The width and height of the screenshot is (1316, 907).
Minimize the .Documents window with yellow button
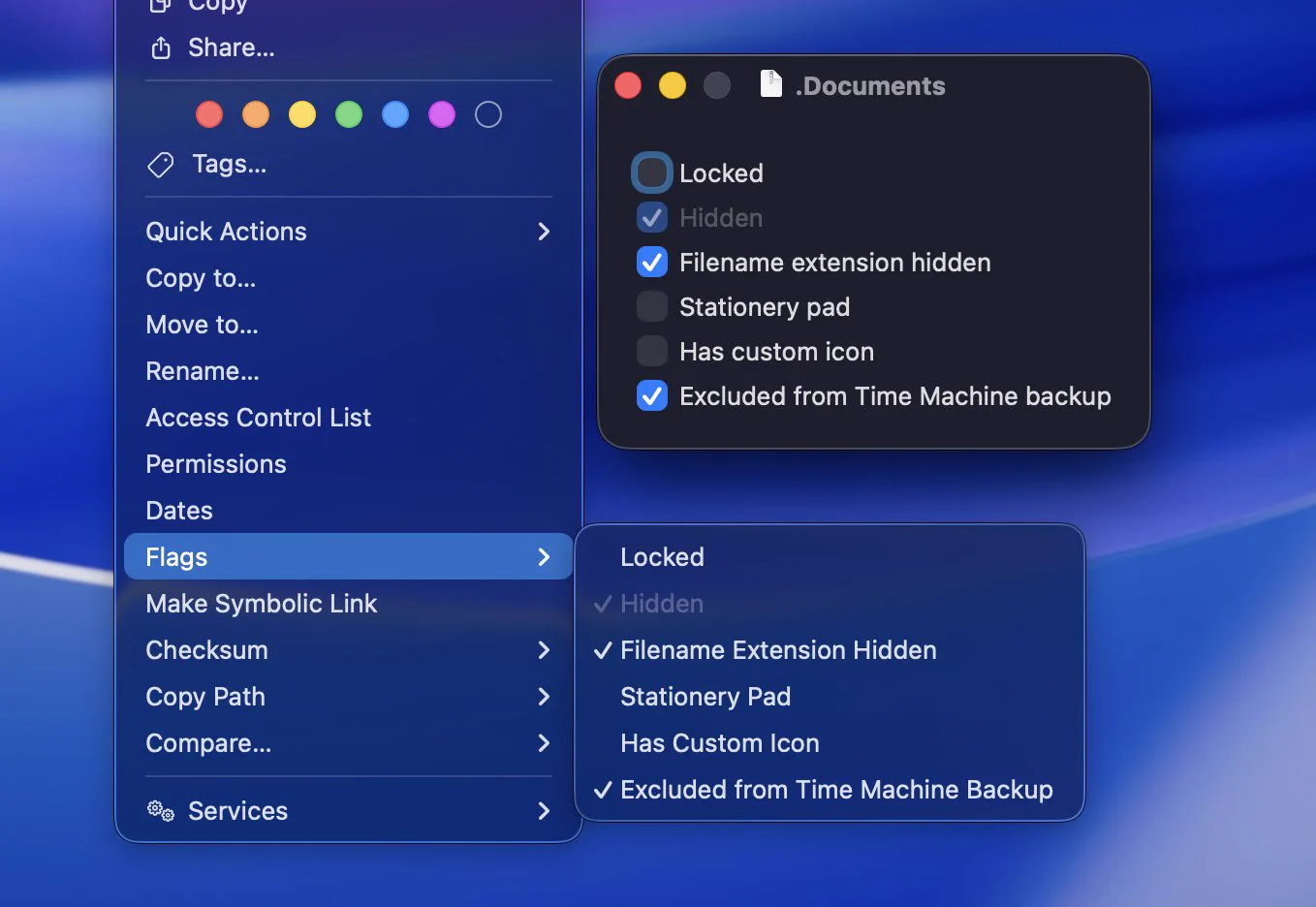(x=673, y=85)
